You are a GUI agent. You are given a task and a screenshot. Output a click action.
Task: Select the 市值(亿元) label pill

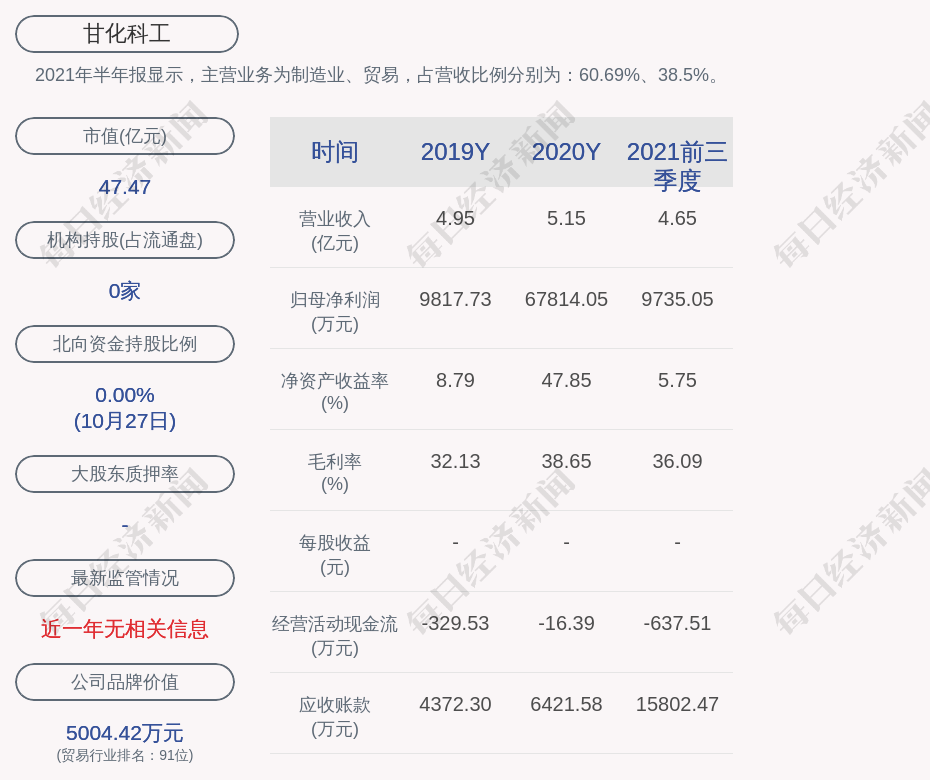(x=125, y=136)
